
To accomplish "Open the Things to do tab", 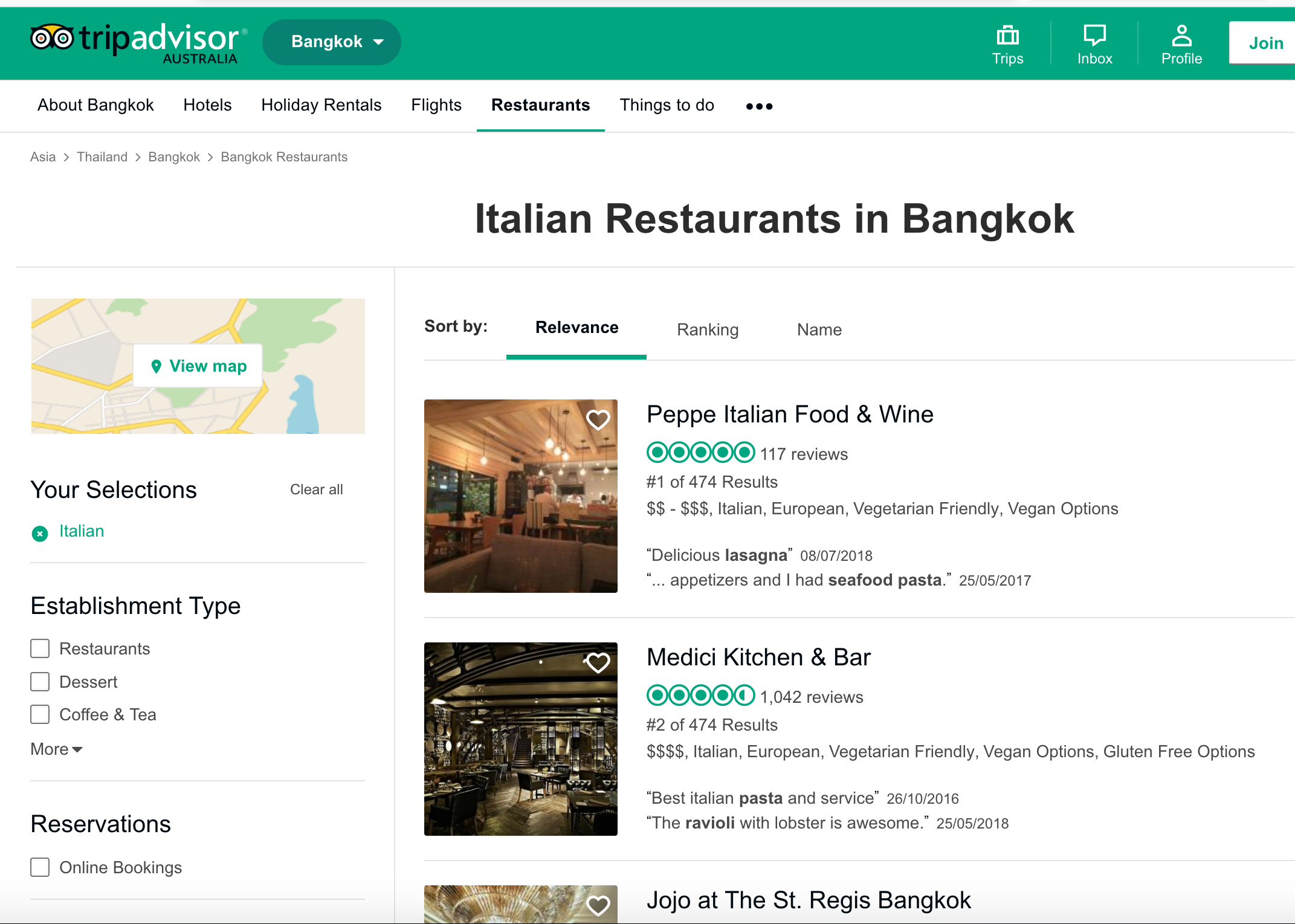I will [x=667, y=105].
